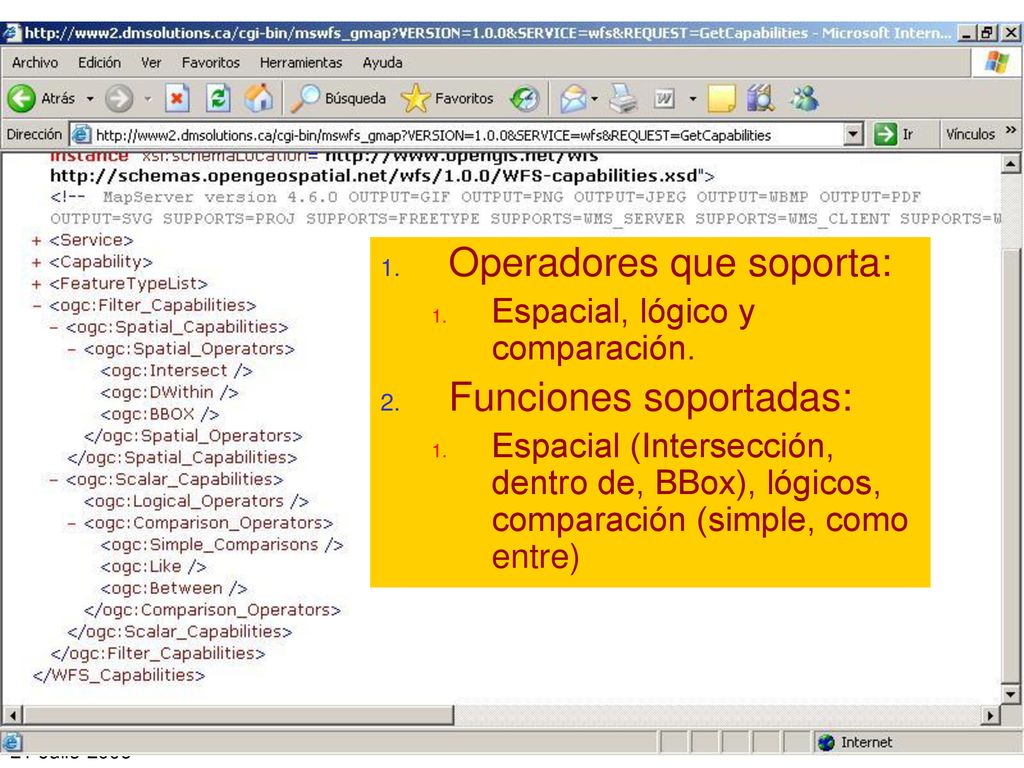Open Edit-with dropdown arrow beside Word icon
This screenshot has width=1024, height=768.
pos(692,99)
